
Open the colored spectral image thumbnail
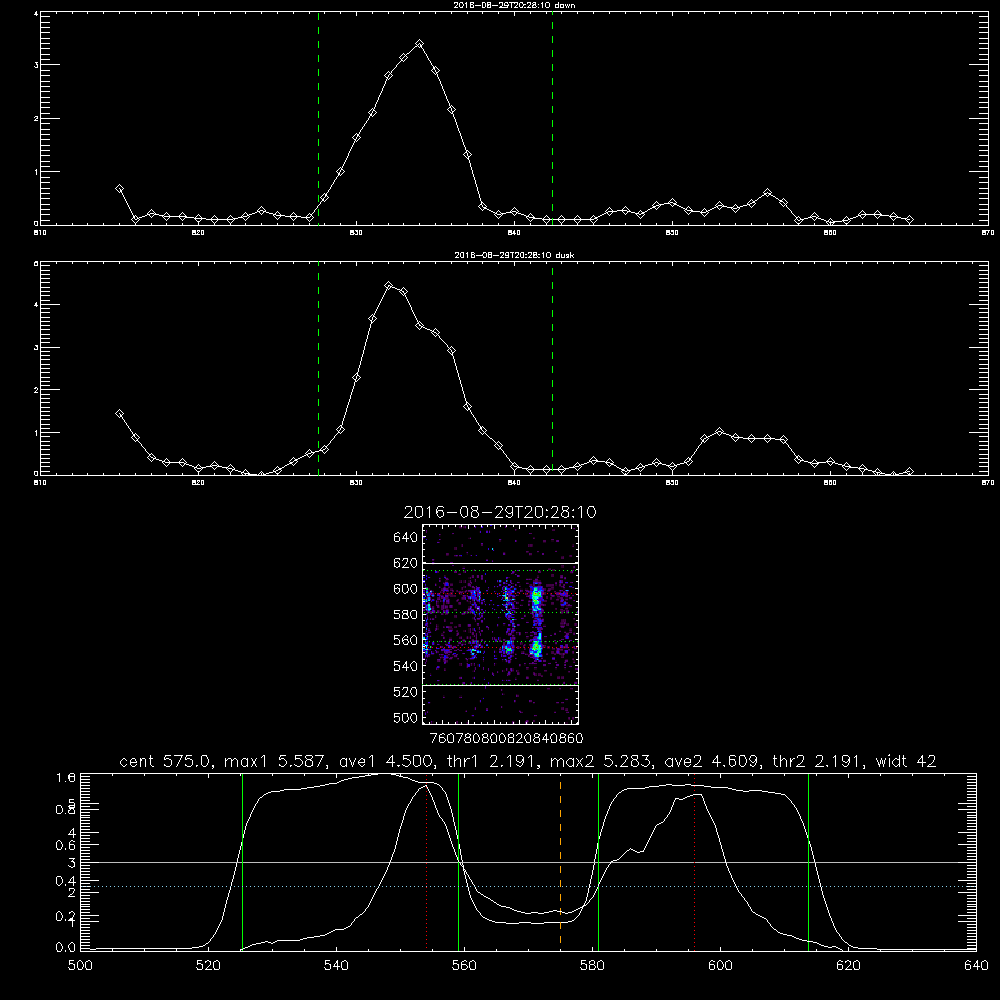(x=500, y=624)
